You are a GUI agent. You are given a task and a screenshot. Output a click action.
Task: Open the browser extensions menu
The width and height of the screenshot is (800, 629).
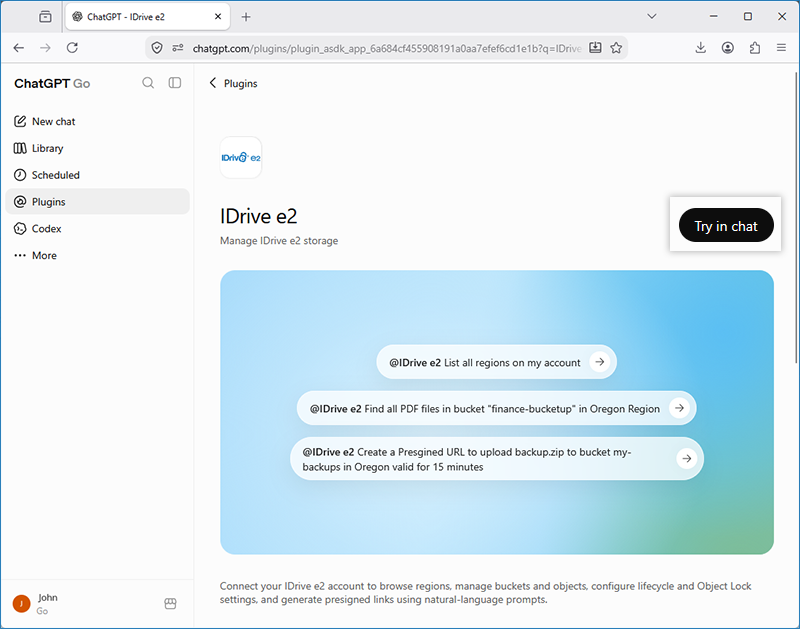click(755, 48)
